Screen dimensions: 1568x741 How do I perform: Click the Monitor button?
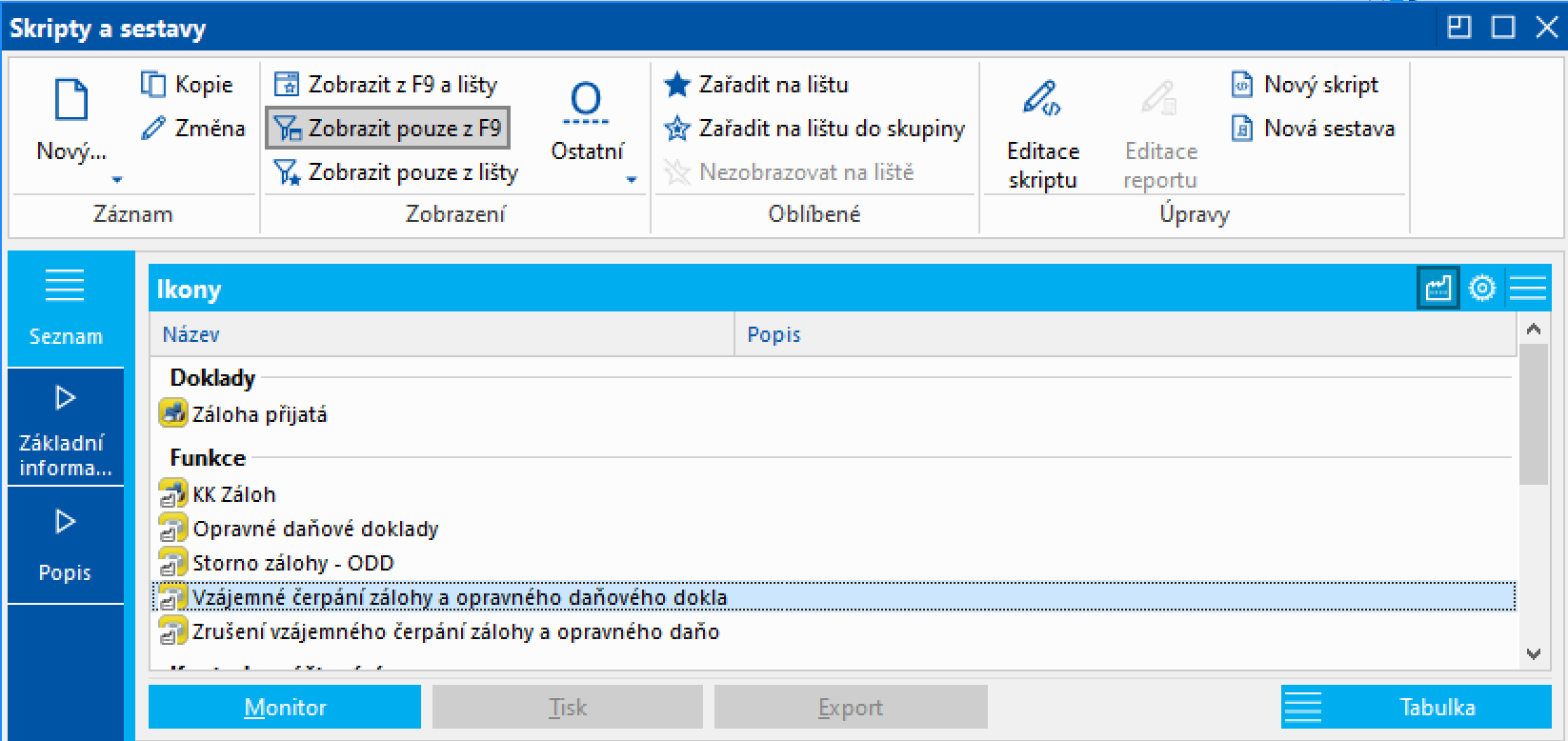(x=285, y=708)
